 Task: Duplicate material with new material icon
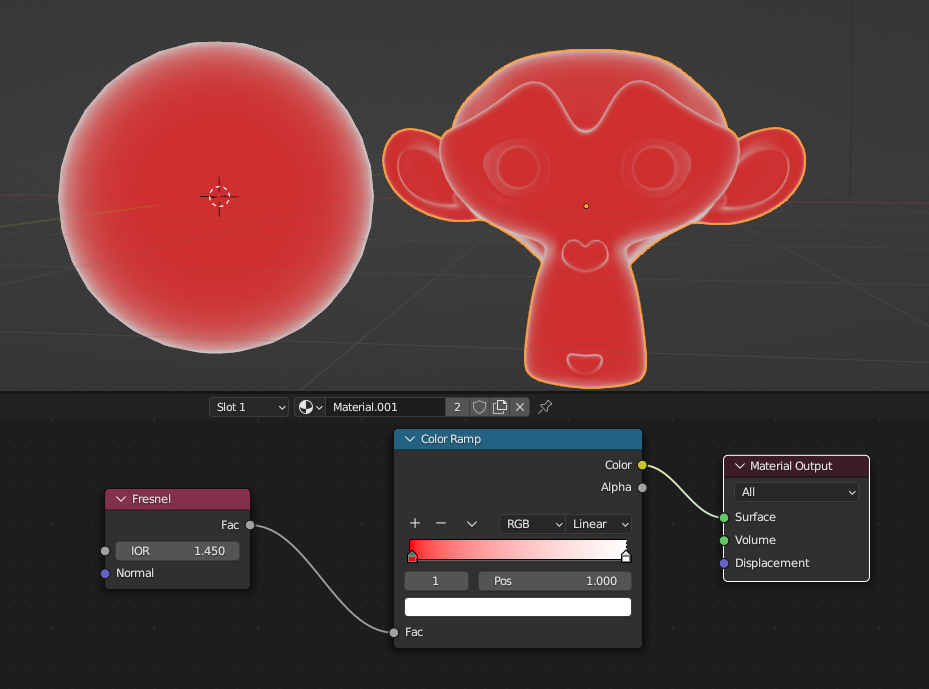[x=500, y=407]
